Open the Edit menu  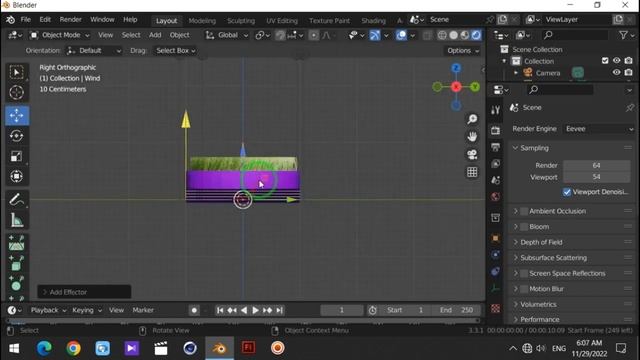click(x=45, y=20)
